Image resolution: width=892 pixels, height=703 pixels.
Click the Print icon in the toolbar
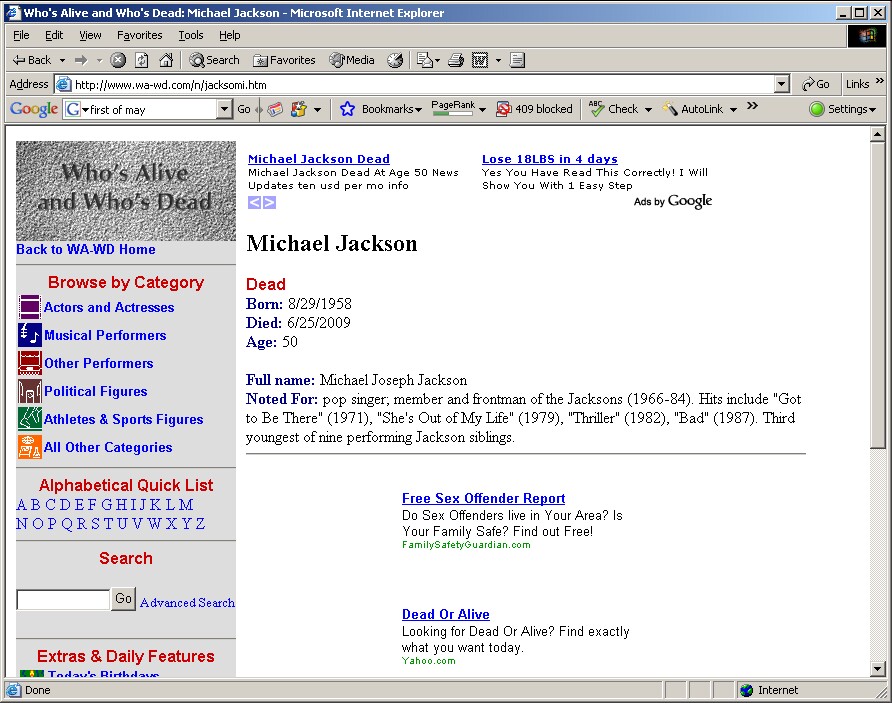point(456,60)
